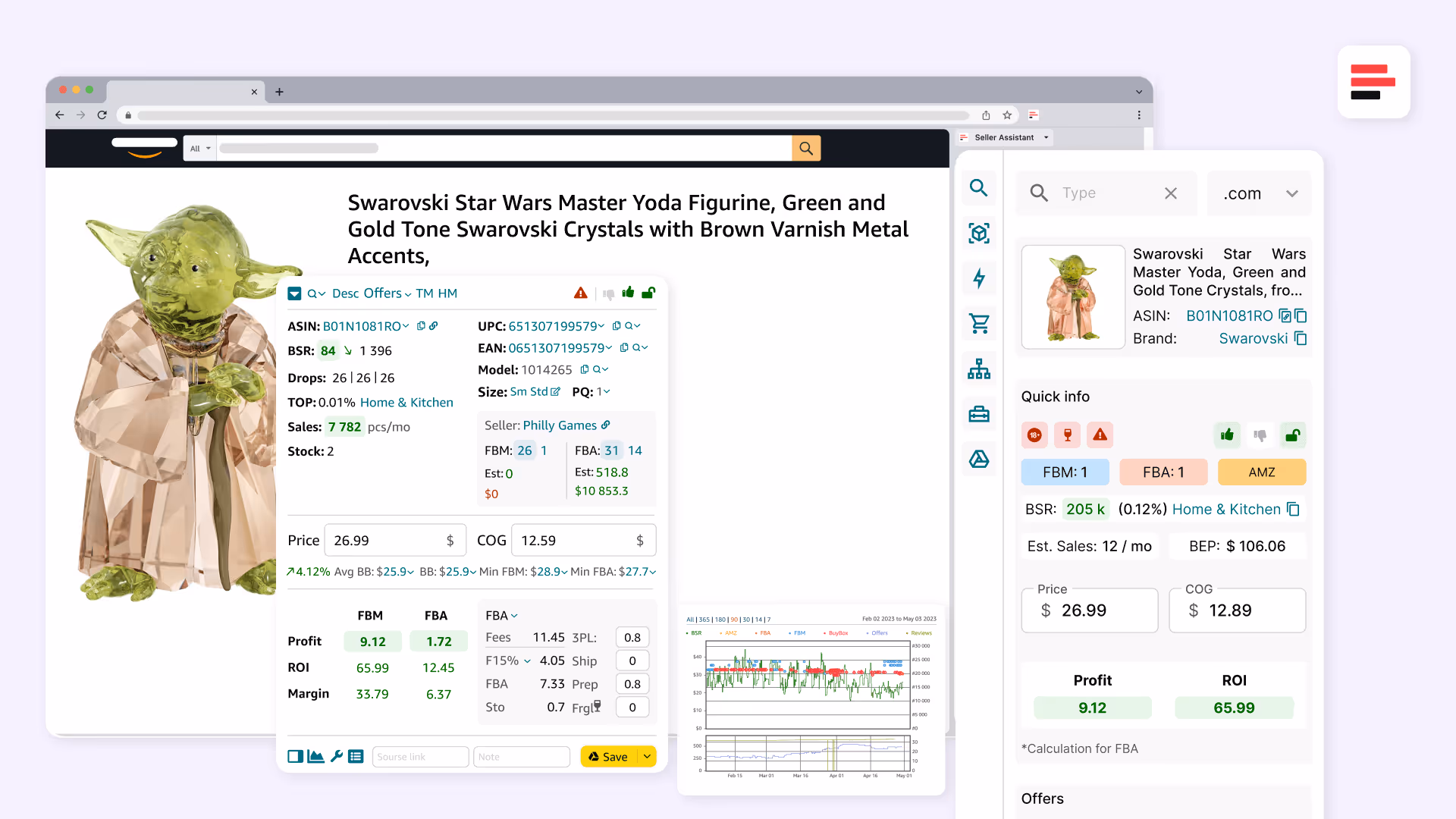Click the Seller Assistant extension icon in the browser toolbar

[x=1033, y=115]
